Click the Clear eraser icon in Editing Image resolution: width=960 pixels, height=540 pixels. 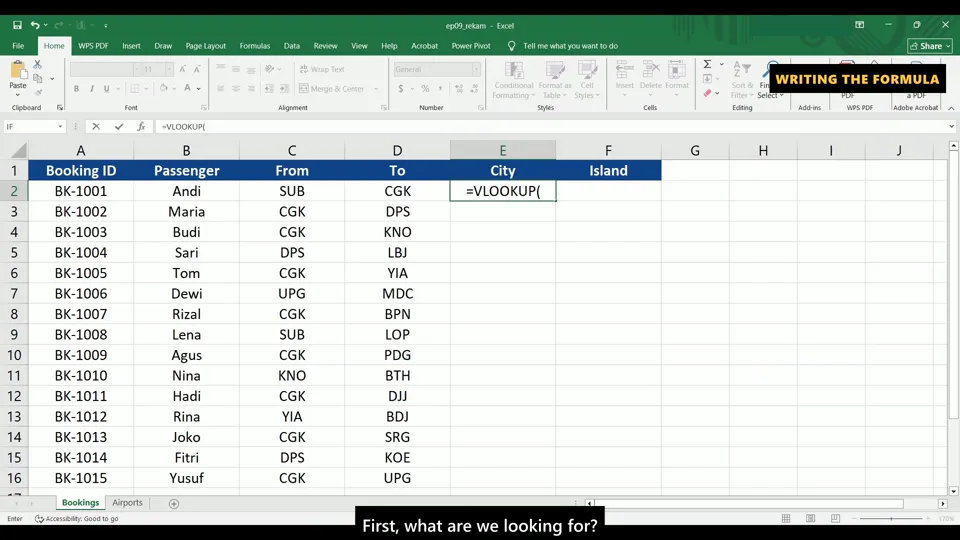(x=707, y=93)
